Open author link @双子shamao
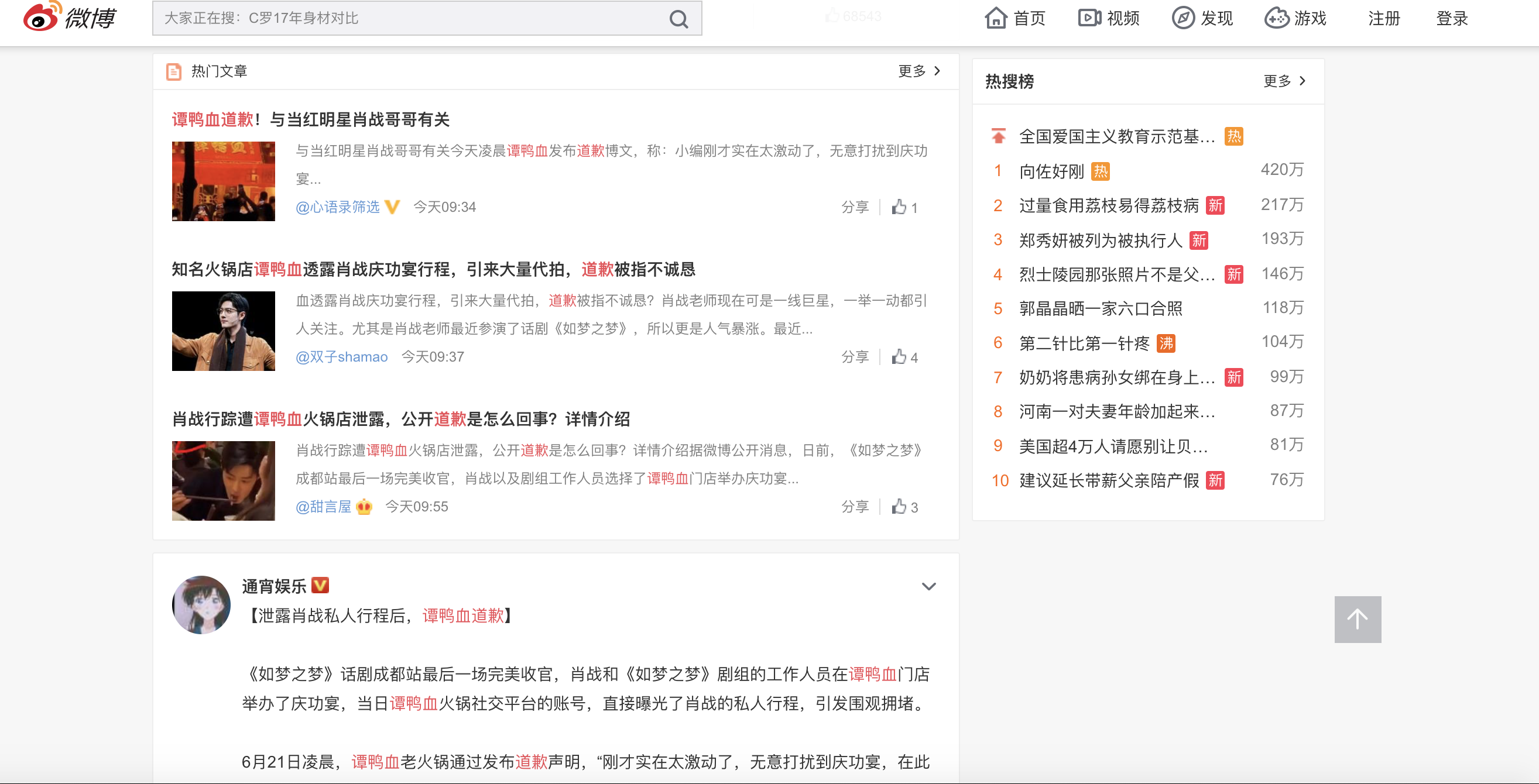 click(342, 357)
